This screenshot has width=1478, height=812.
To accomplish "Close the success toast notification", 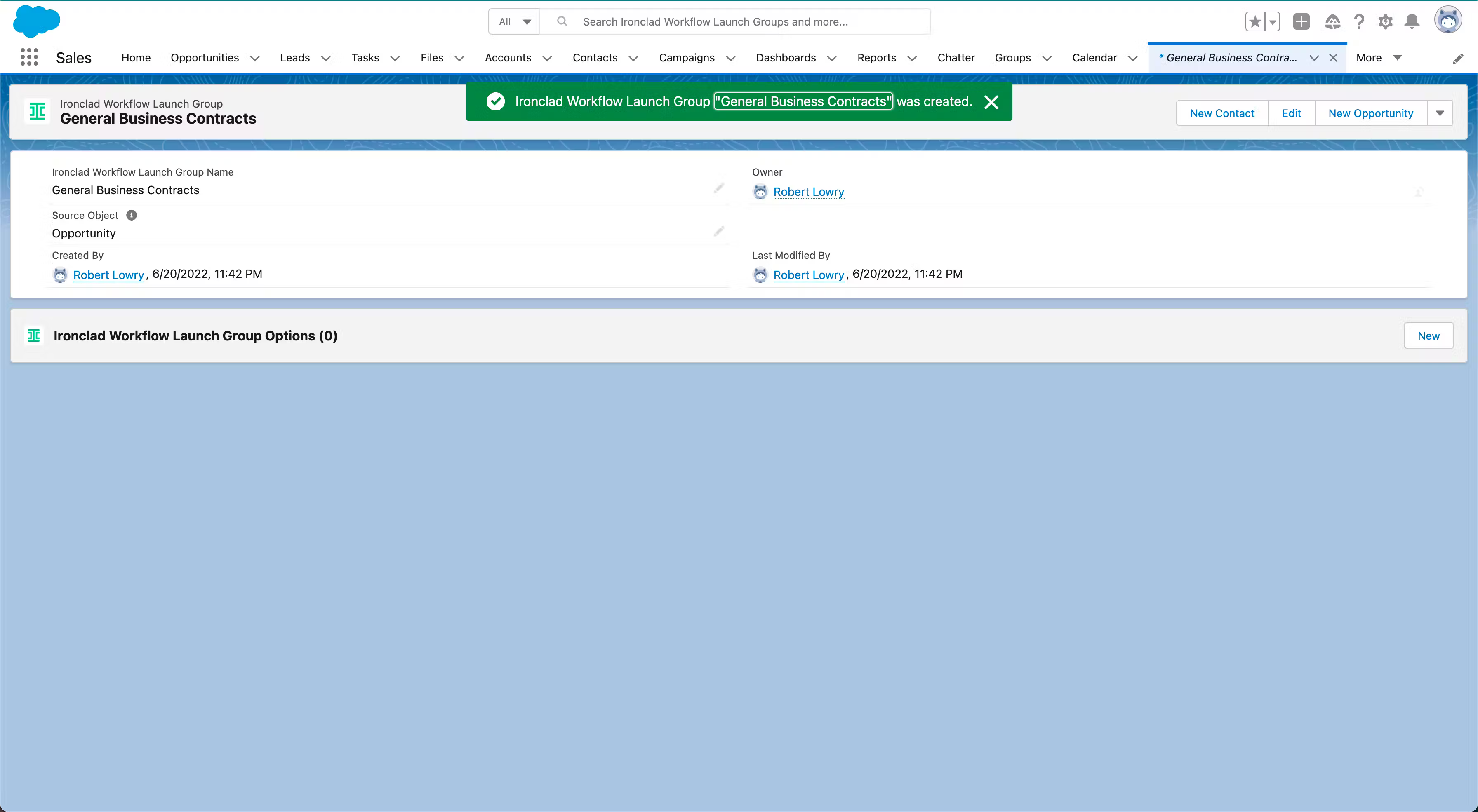I will tap(991, 102).
